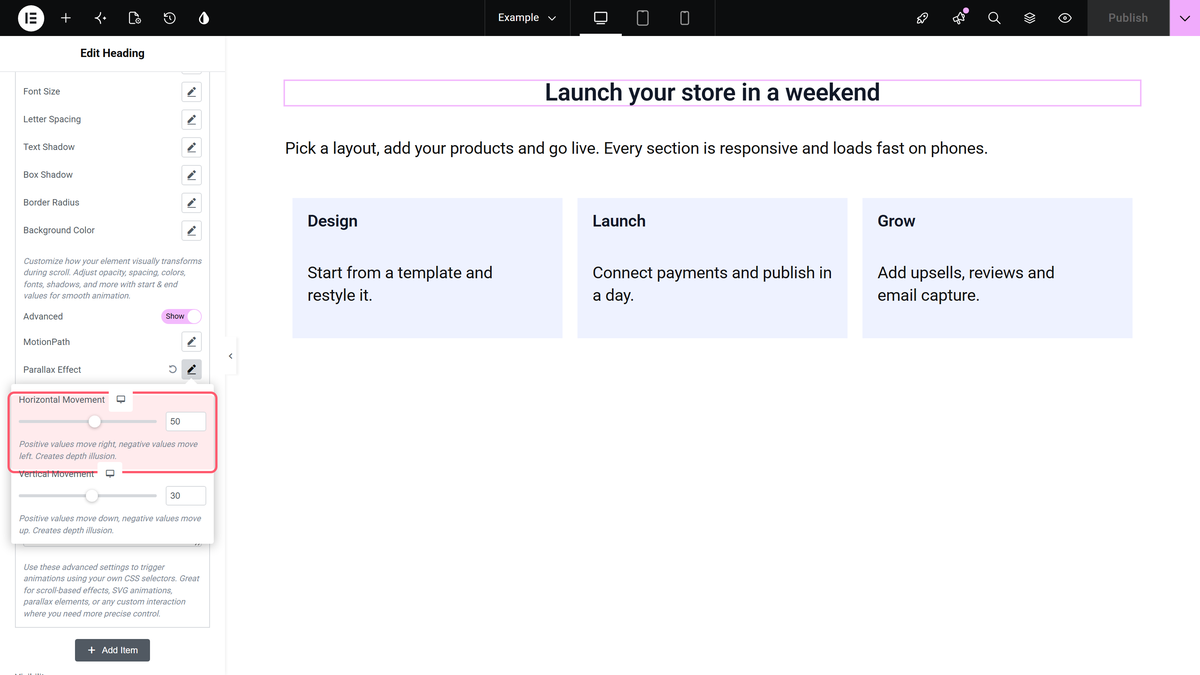Image resolution: width=1200 pixels, height=675 pixels.
Task: Open the theme style droplet icon
Action: [x=204, y=18]
